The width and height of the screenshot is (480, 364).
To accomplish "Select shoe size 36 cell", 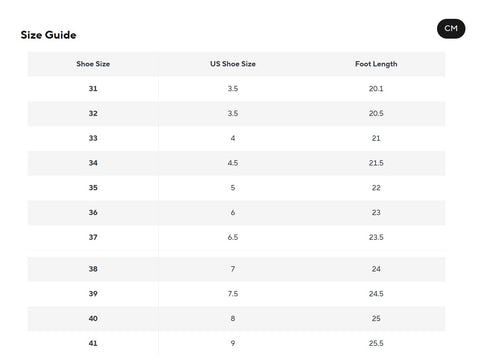I will click(x=93, y=212).
